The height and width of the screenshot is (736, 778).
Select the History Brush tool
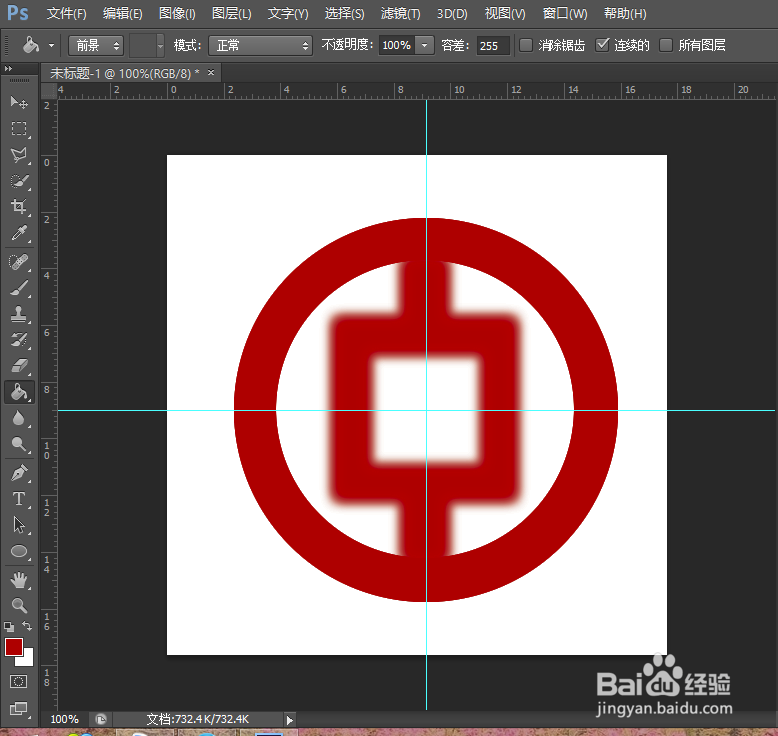tap(19, 340)
